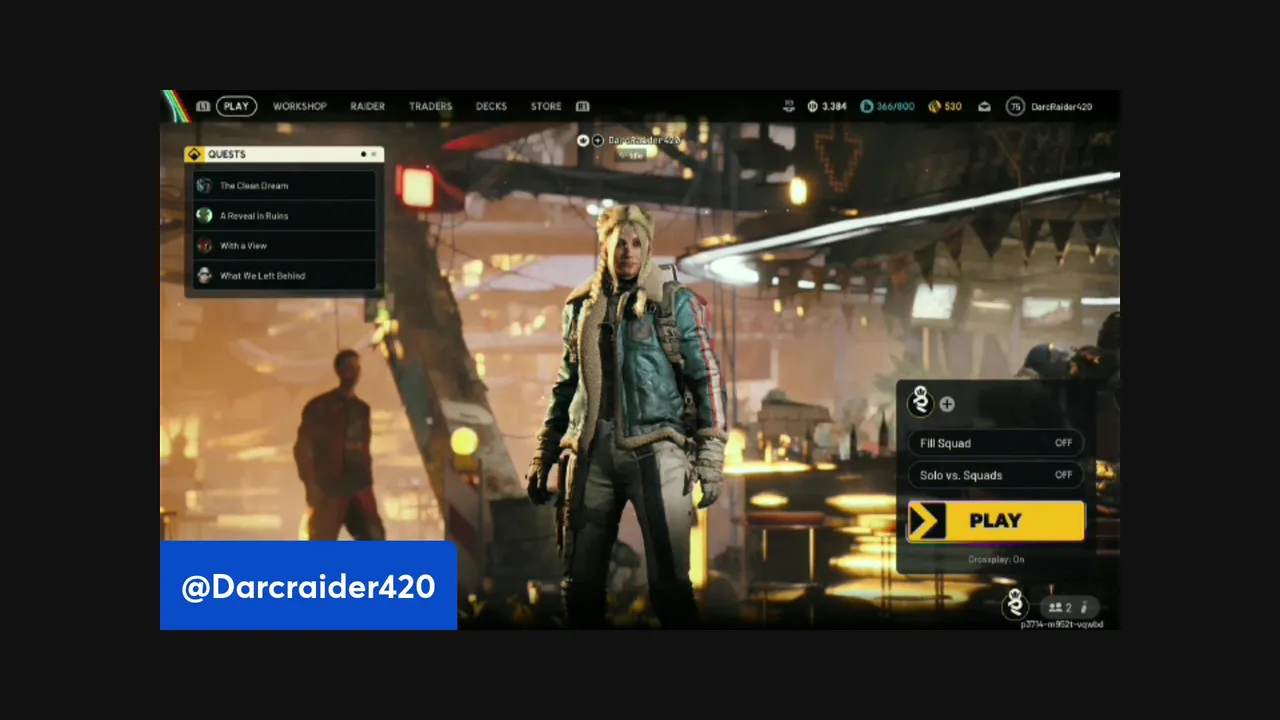
Task: Open the mail inbox envelope icon
Action: (x=984, y=106)
